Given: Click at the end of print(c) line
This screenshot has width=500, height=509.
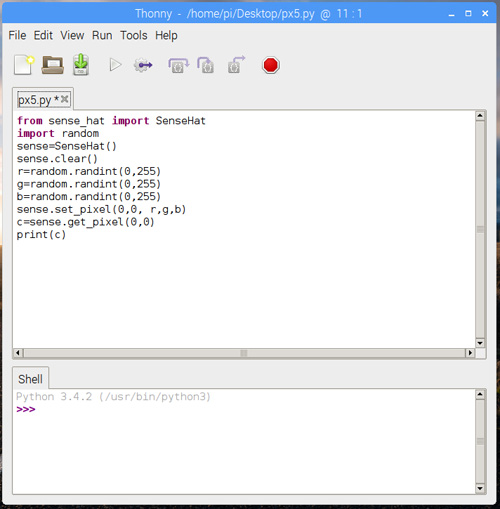Looking at the screenshot, I should [x=66, y=235].
